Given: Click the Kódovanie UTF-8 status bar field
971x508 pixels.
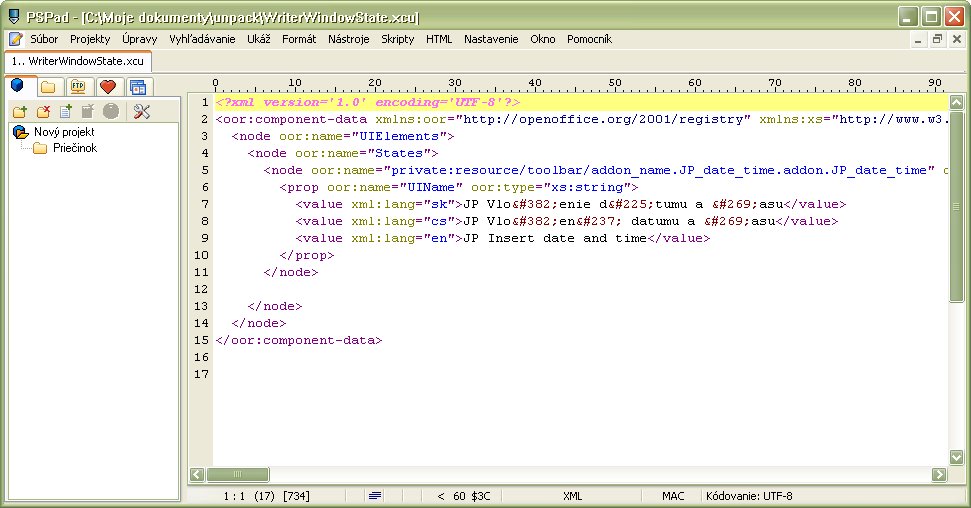Looking at the screenshot, I should 749,496.
